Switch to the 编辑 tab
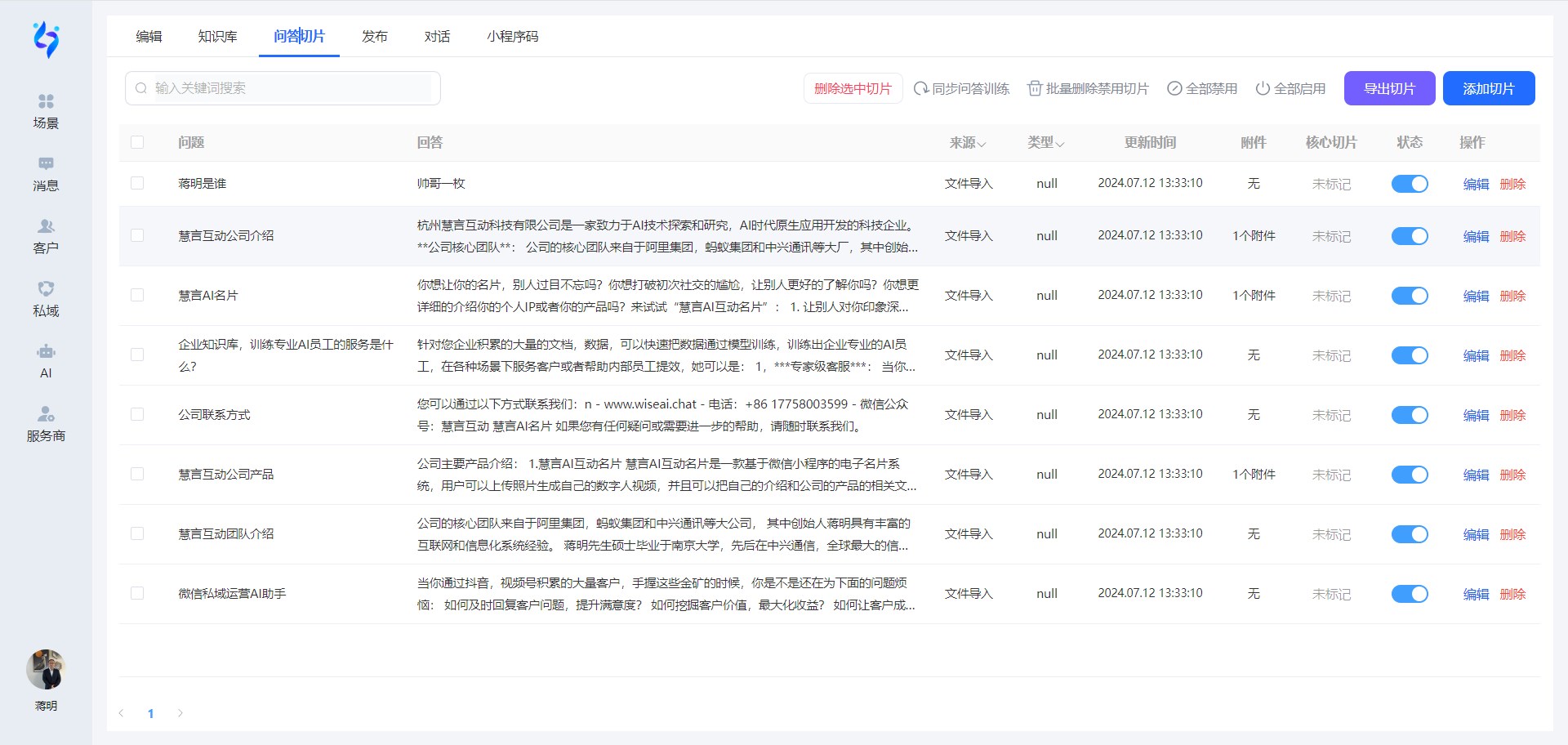Screen dimensions: 1568x745 pyautogui.click(x=149, y=37)
